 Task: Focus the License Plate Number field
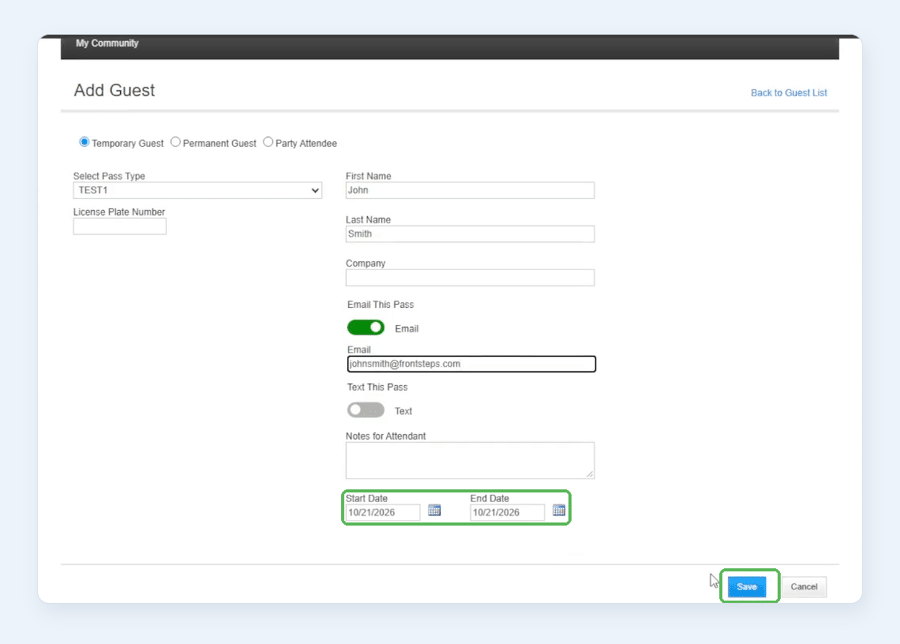click(x=120, y=226)
